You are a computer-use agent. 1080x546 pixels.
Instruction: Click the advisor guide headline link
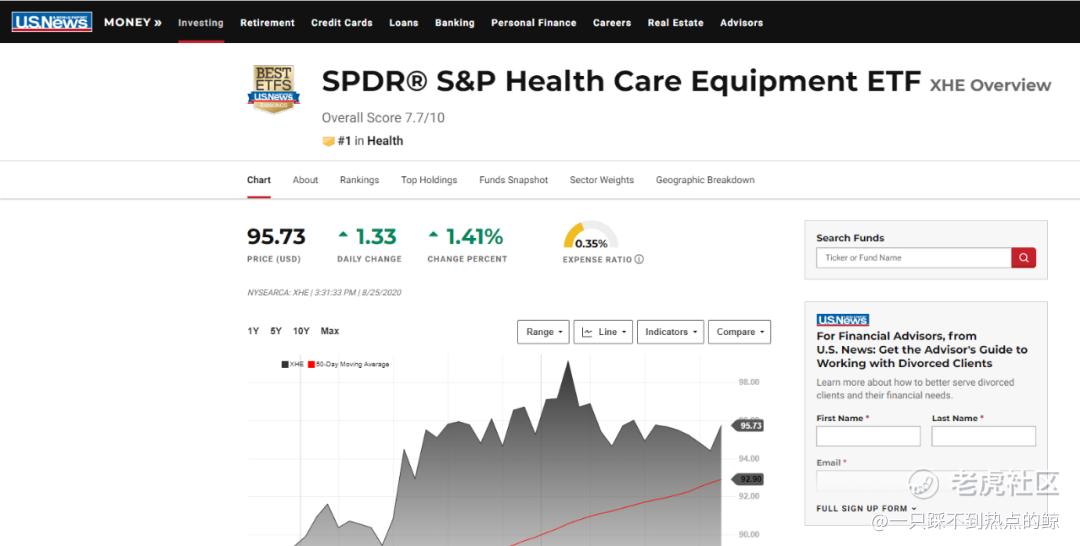pos(922,350)
